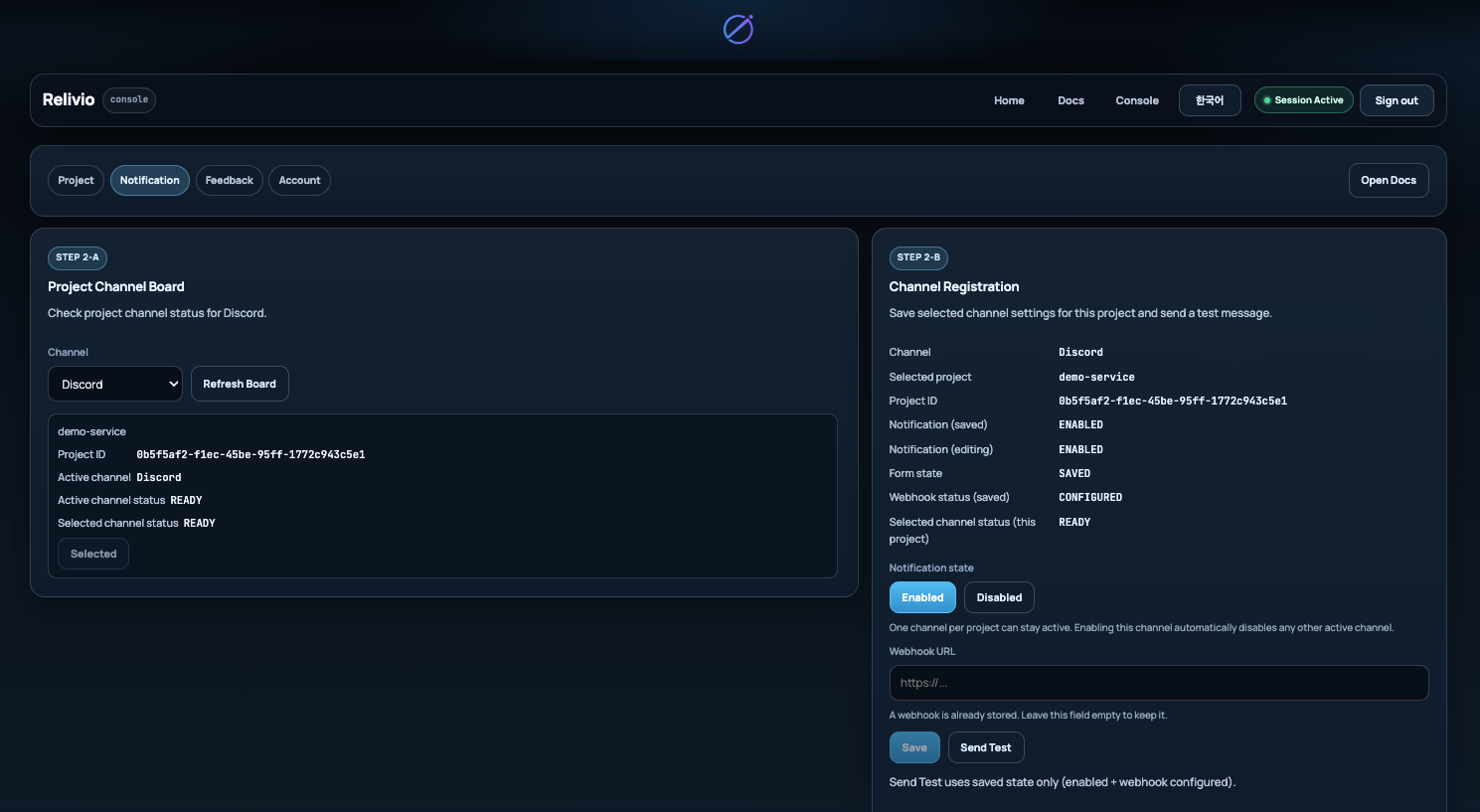Click the Relivio circular logo at the top
Image resolution: width=1480 pixels, height=812 pixels.
738,29
